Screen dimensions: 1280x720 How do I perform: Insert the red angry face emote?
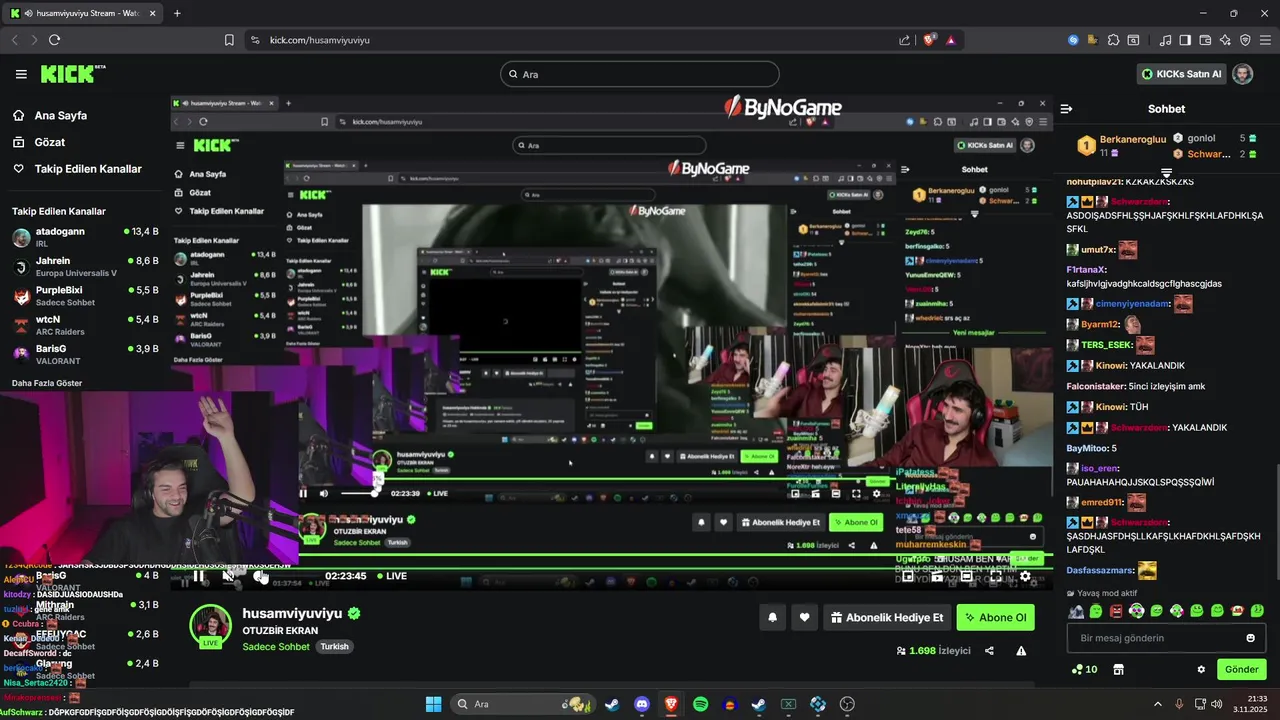click(1116, 611)
